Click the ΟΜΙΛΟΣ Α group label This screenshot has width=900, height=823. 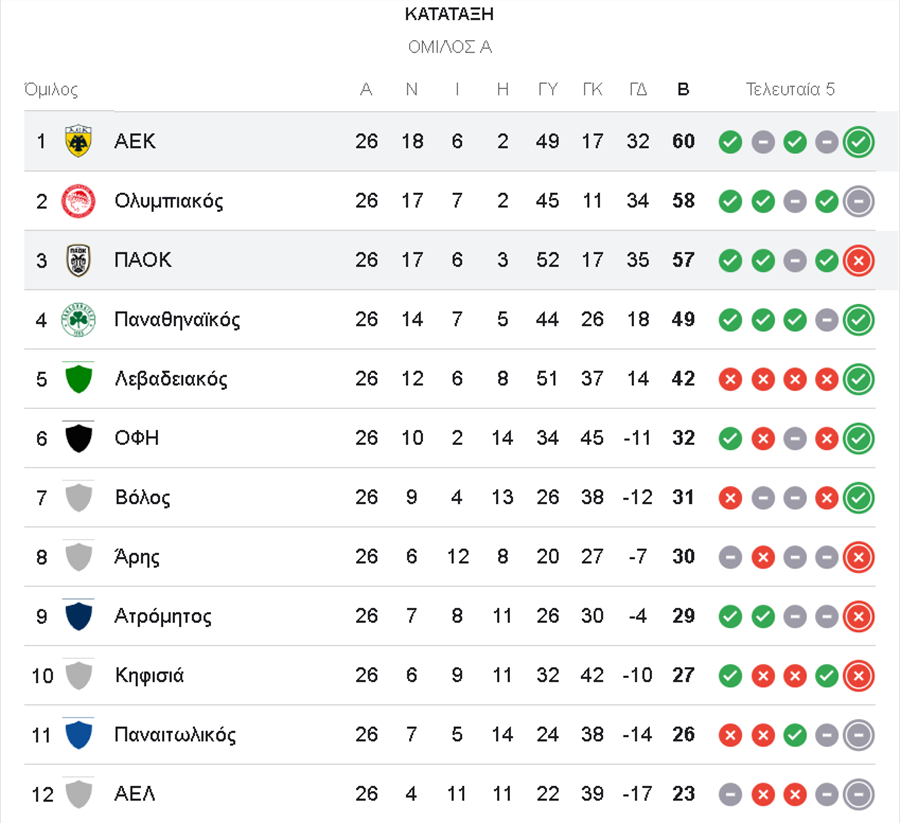450,47
